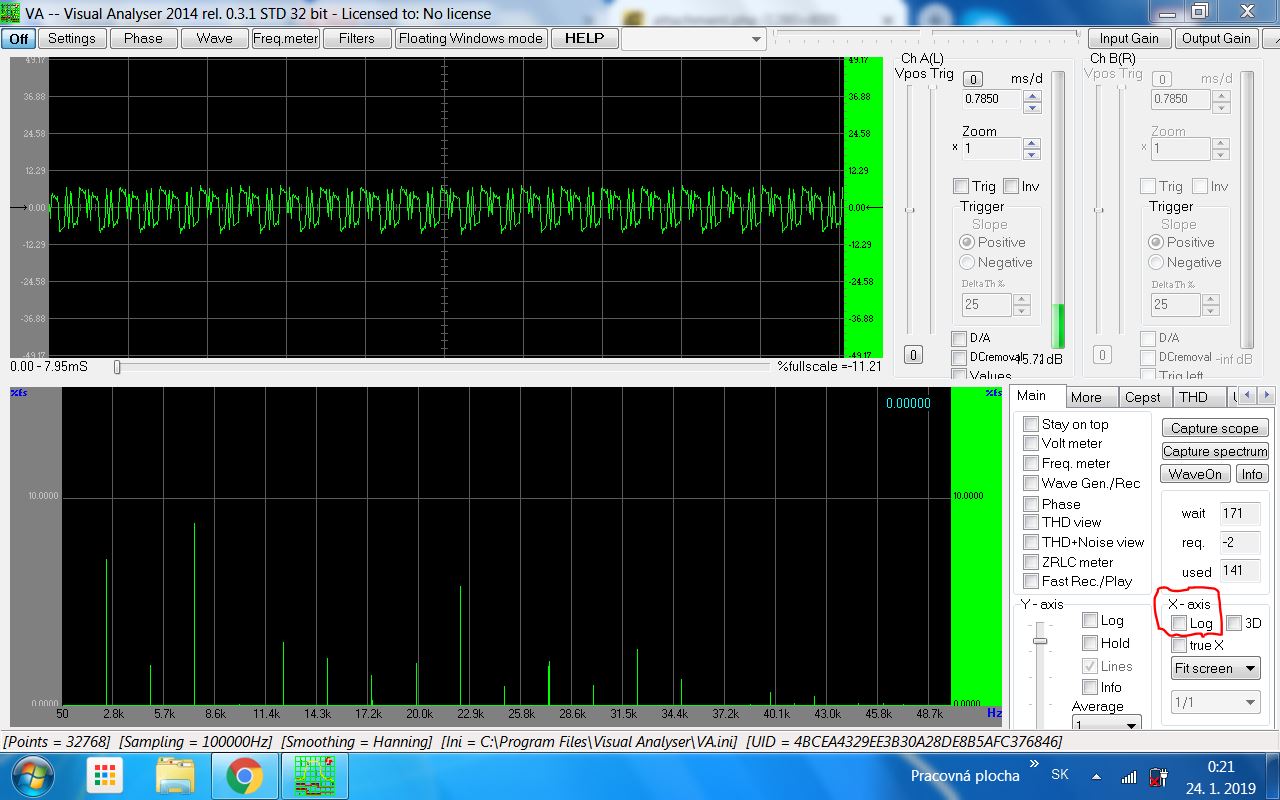Open Windows Start menu
The height and width of the screenshot is (800, 1280).
(33, 775)
